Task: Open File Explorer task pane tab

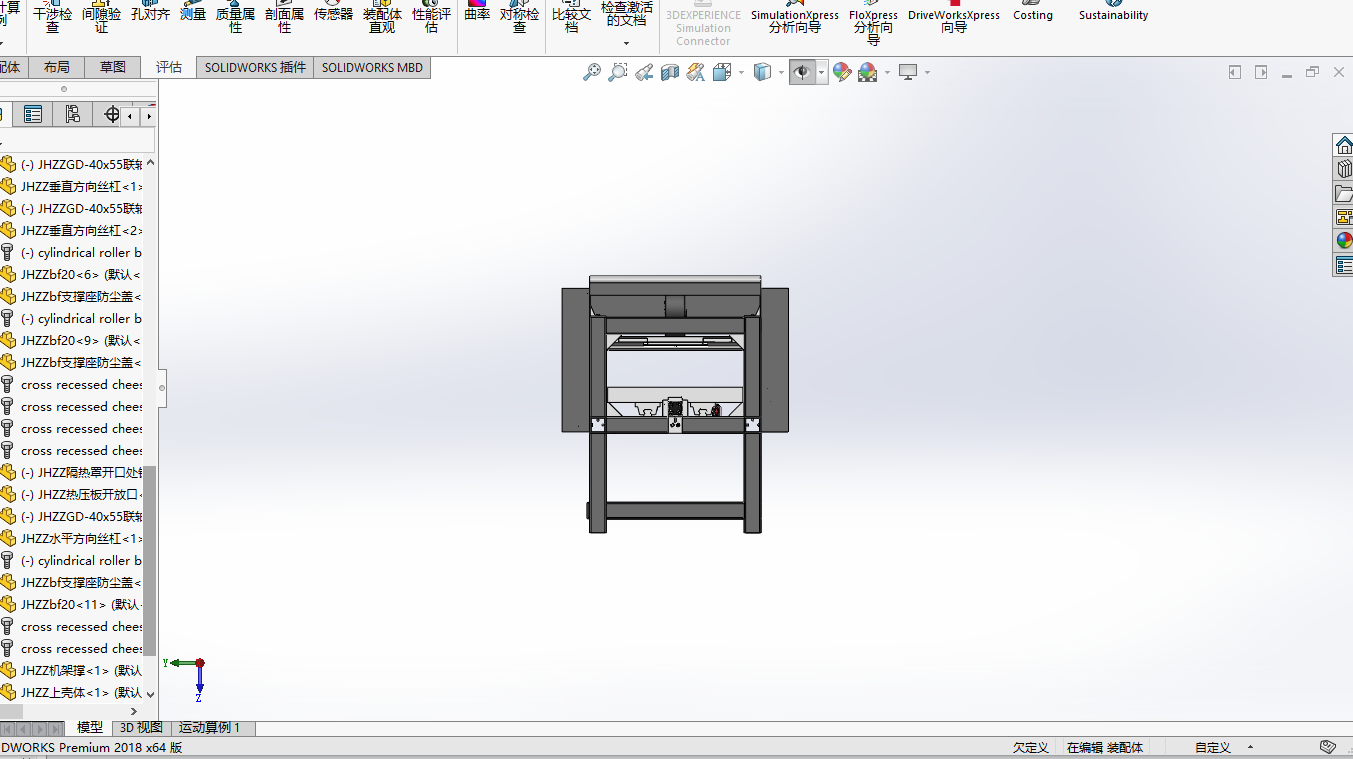Action: (x=1344, y=193)
